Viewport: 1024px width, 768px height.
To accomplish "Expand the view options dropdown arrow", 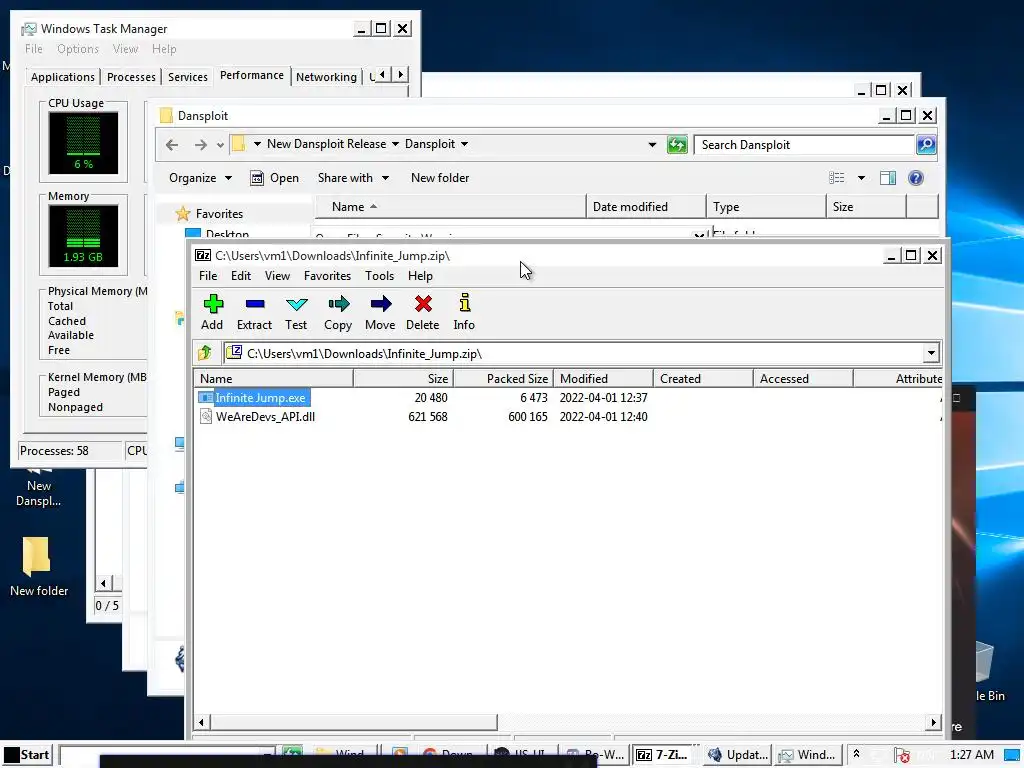I will pos(861,178).
